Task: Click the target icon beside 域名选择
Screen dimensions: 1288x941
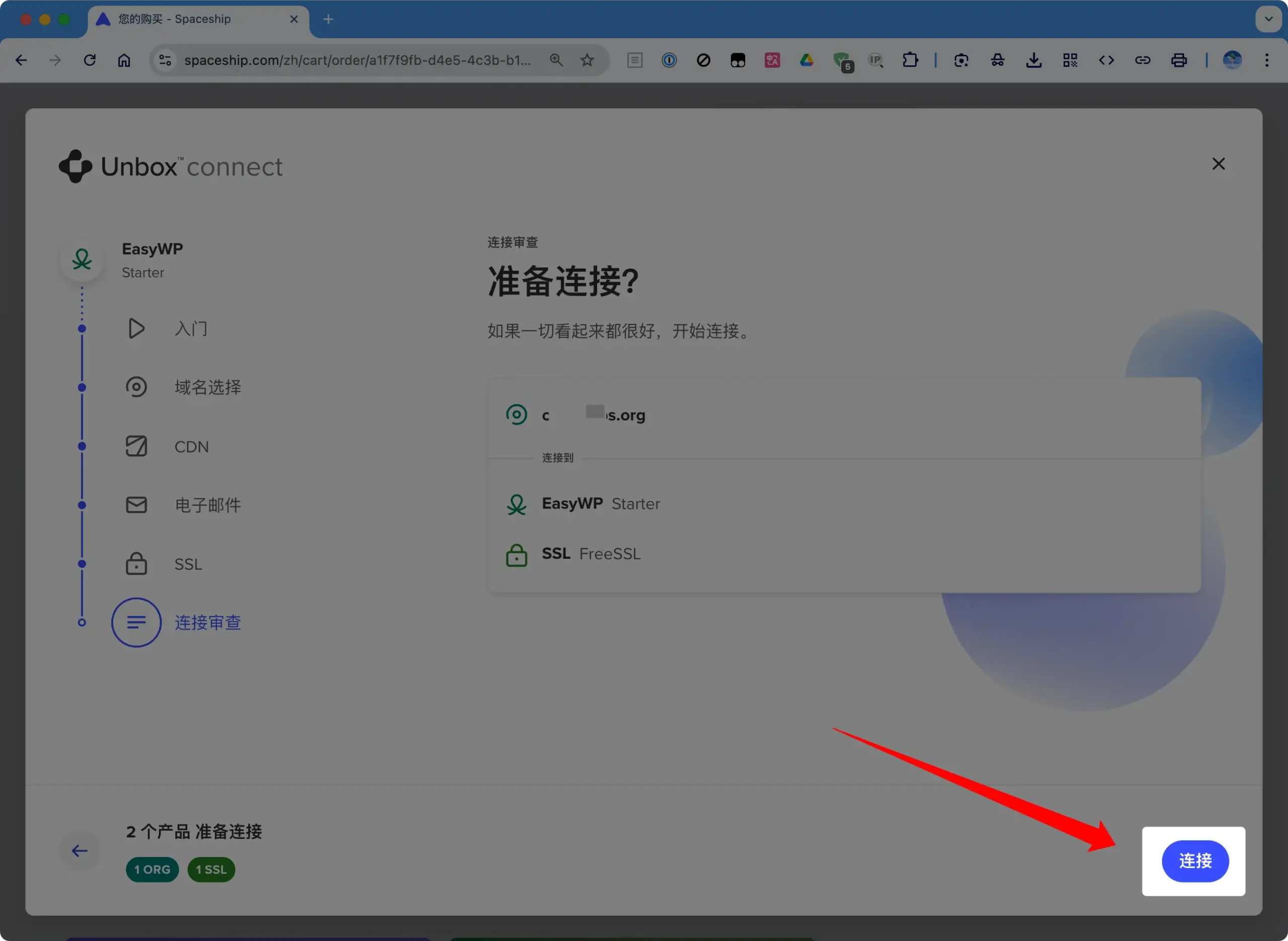Action: [x=136, y=387]
